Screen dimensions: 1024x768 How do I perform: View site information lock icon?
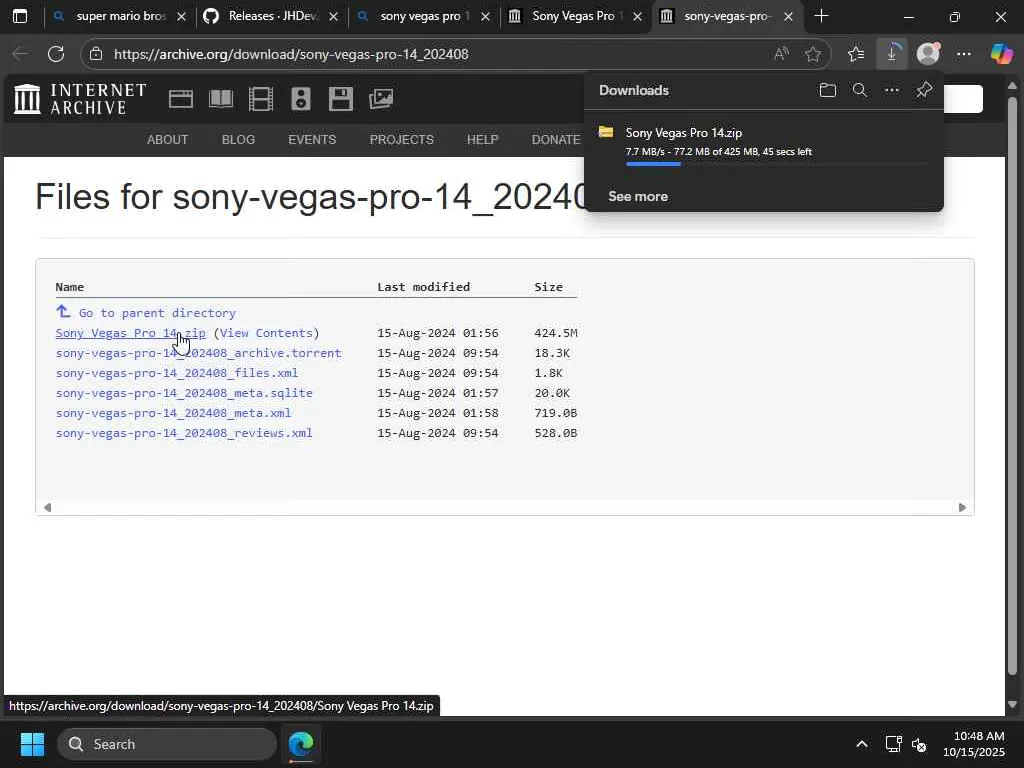tap(96, 54)
